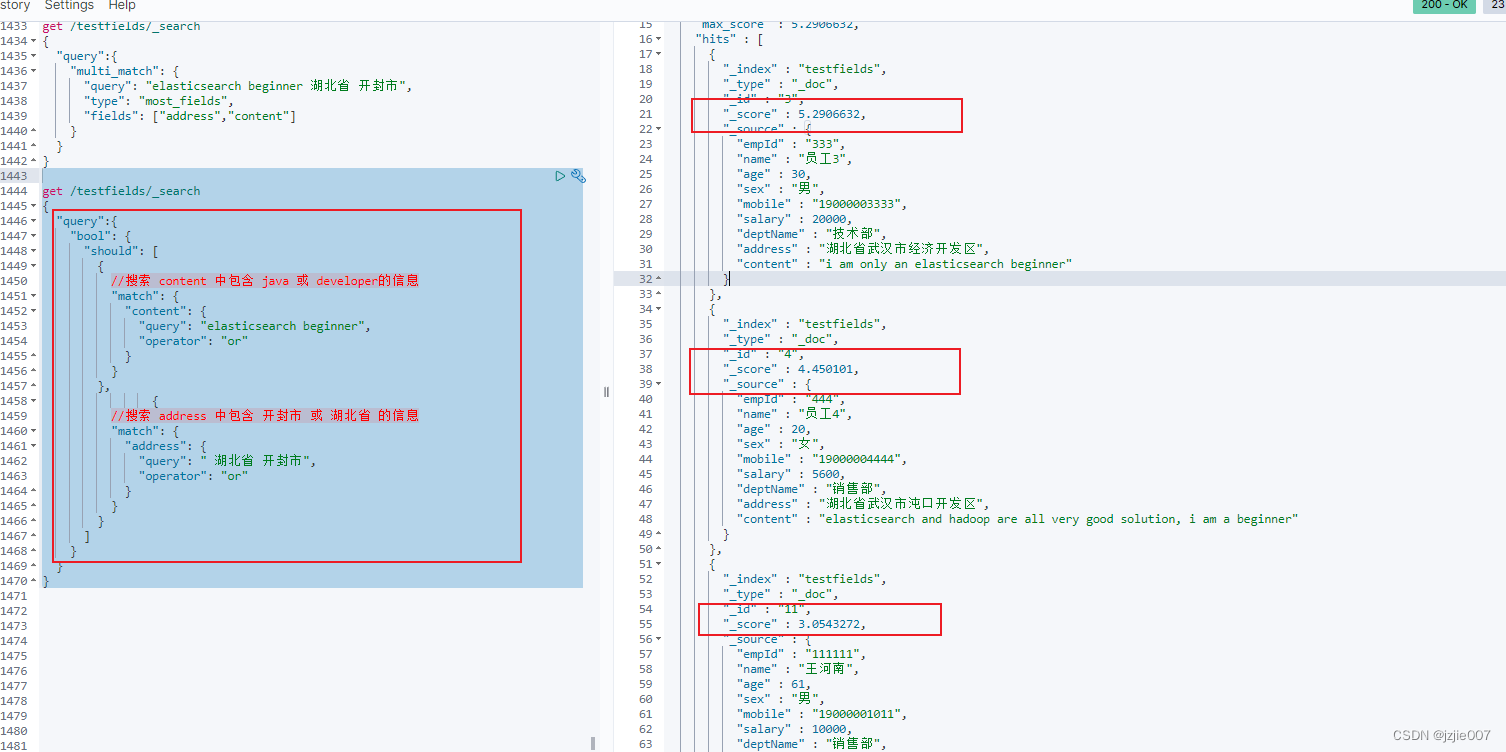Screen dimensions: 1506x752
Task: Click "operator": "or" on line 1463
Action: coord(193,476)
